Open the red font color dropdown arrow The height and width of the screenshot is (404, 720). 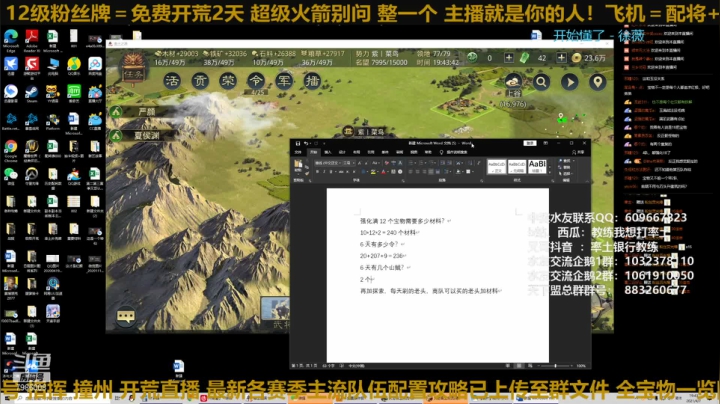click(388, 172)
